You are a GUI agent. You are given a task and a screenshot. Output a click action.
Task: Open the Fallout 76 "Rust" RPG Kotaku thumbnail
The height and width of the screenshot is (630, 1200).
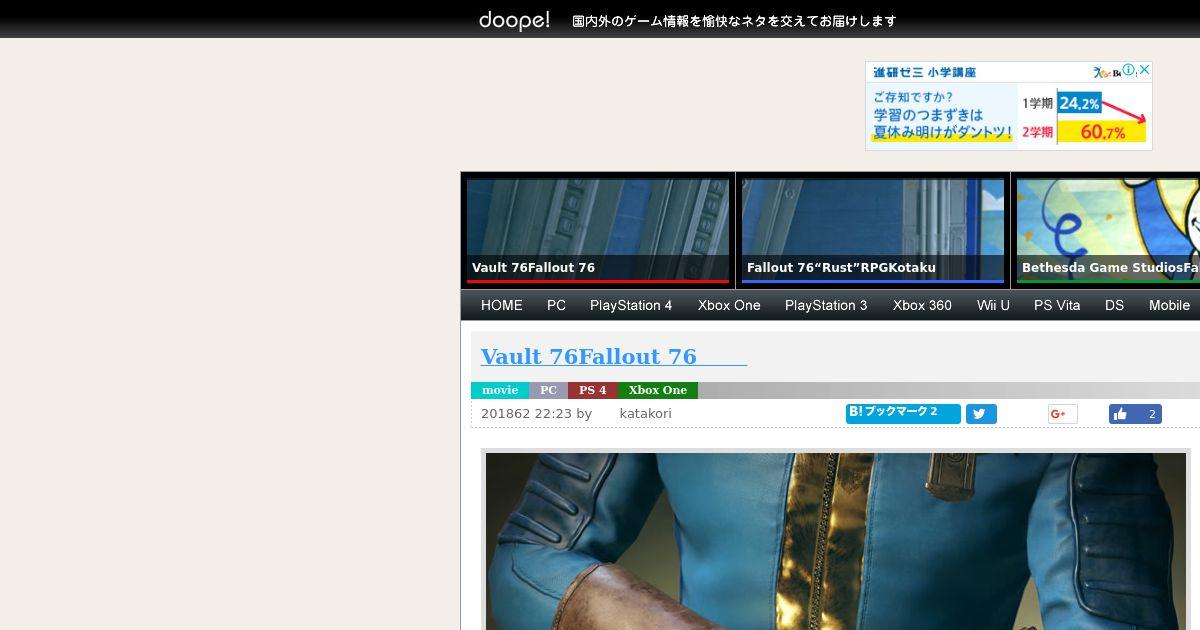[873, 230]
